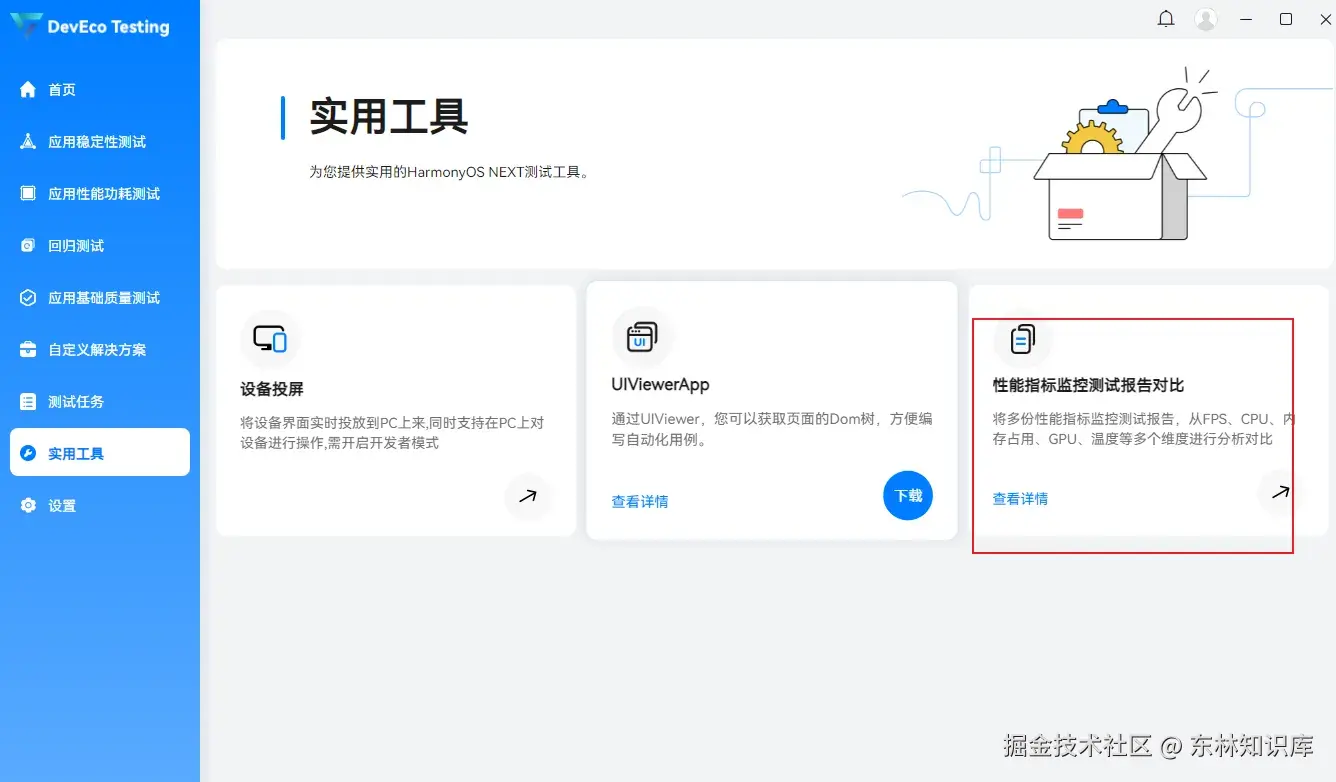Click the description mentioning FPS、CPU
Screen dimensions: 1336x782
(x=1143, y=429)
